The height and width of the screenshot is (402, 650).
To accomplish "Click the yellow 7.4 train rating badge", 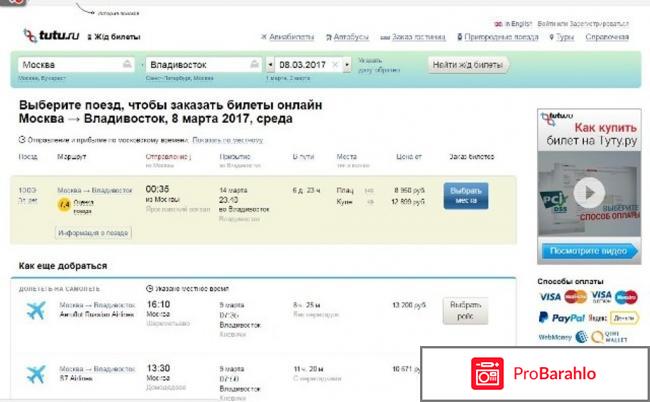I will click(x=64, y=204).
